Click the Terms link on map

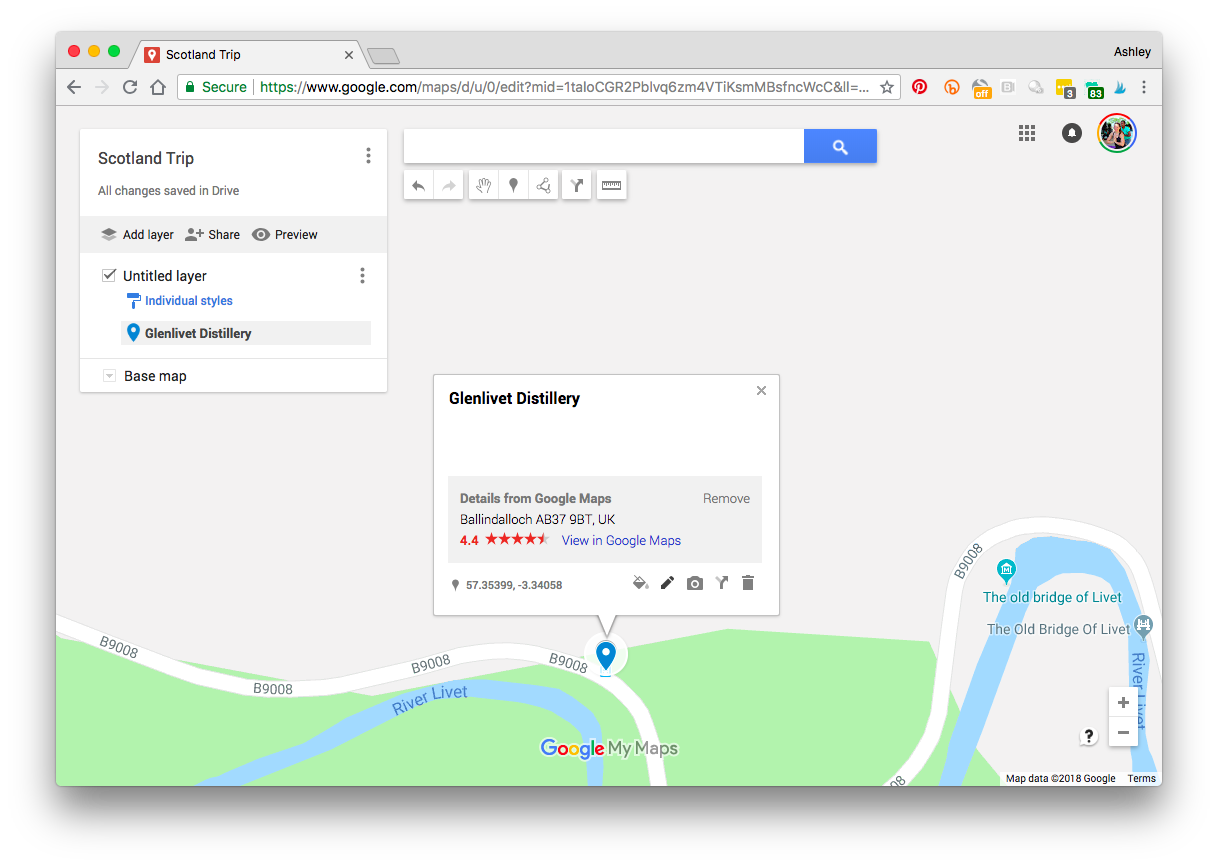[1141, 778]
